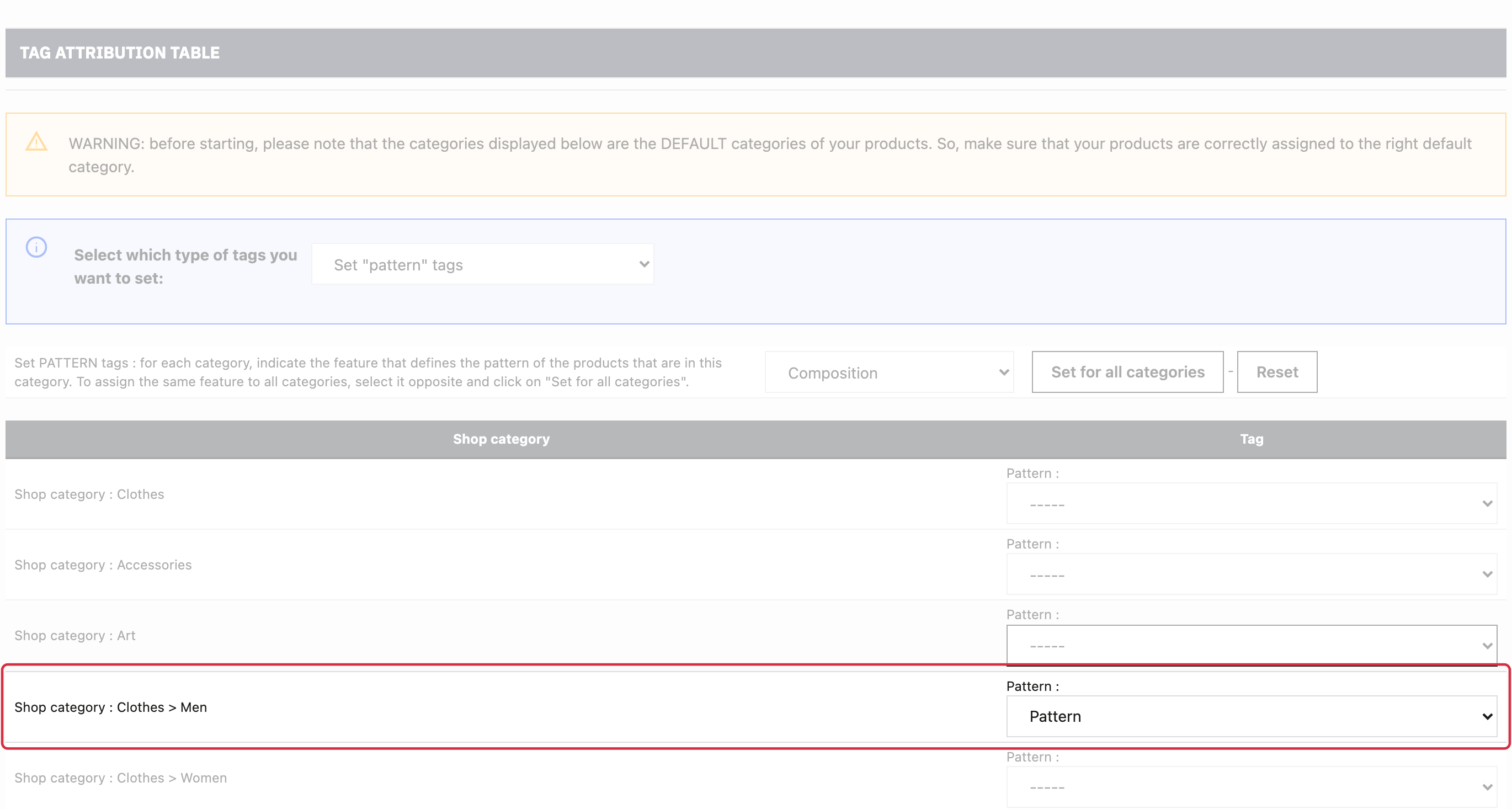Open Pattern dropdown for Clothes > Men
The height and width of the screenshot is (809, 1512).
coord(1252,716)
